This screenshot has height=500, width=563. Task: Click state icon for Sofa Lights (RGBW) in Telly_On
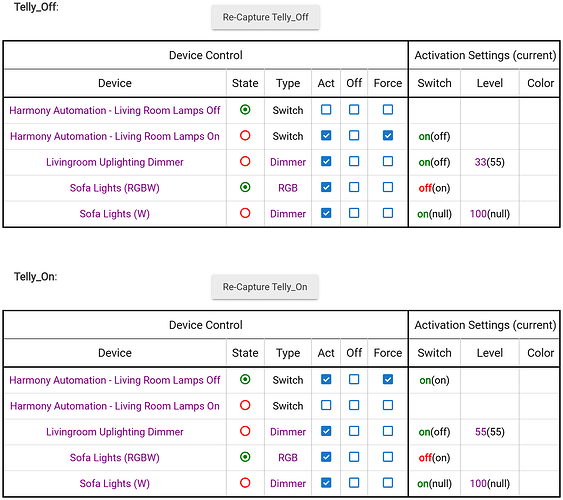click(x=245, y=457)
